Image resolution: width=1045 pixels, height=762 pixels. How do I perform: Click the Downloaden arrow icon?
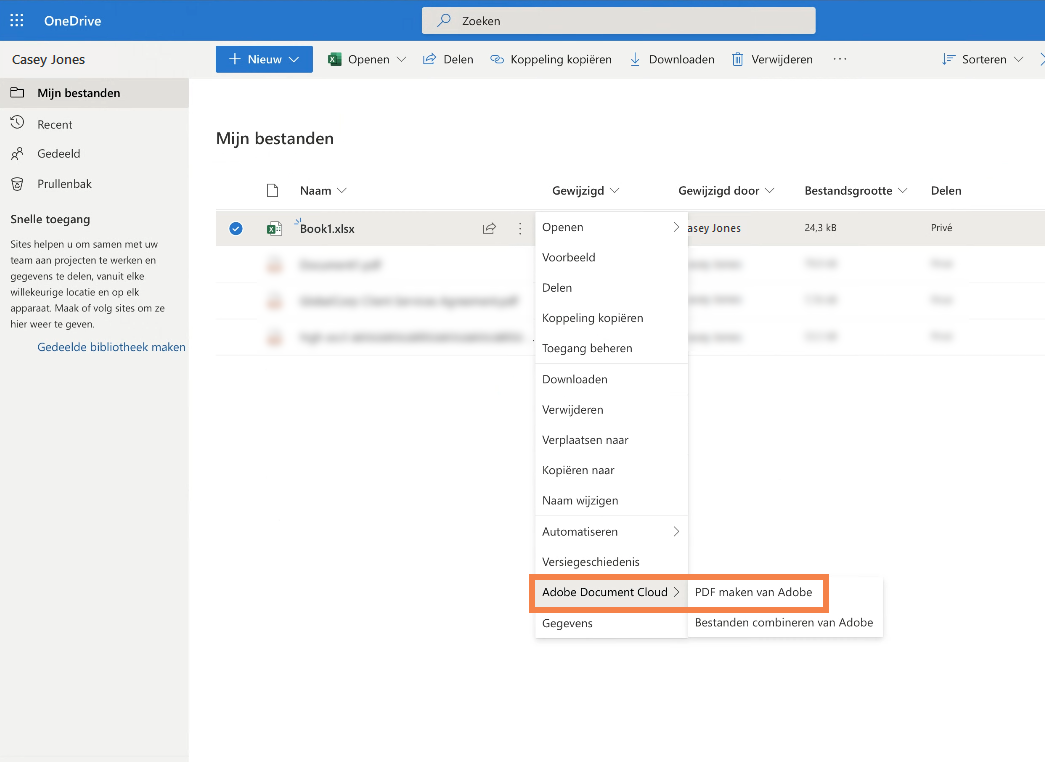[635, 59]
